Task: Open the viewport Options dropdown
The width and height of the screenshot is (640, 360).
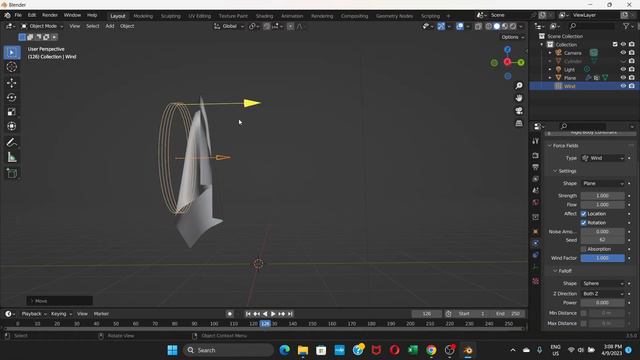Action: pos(513,37)
